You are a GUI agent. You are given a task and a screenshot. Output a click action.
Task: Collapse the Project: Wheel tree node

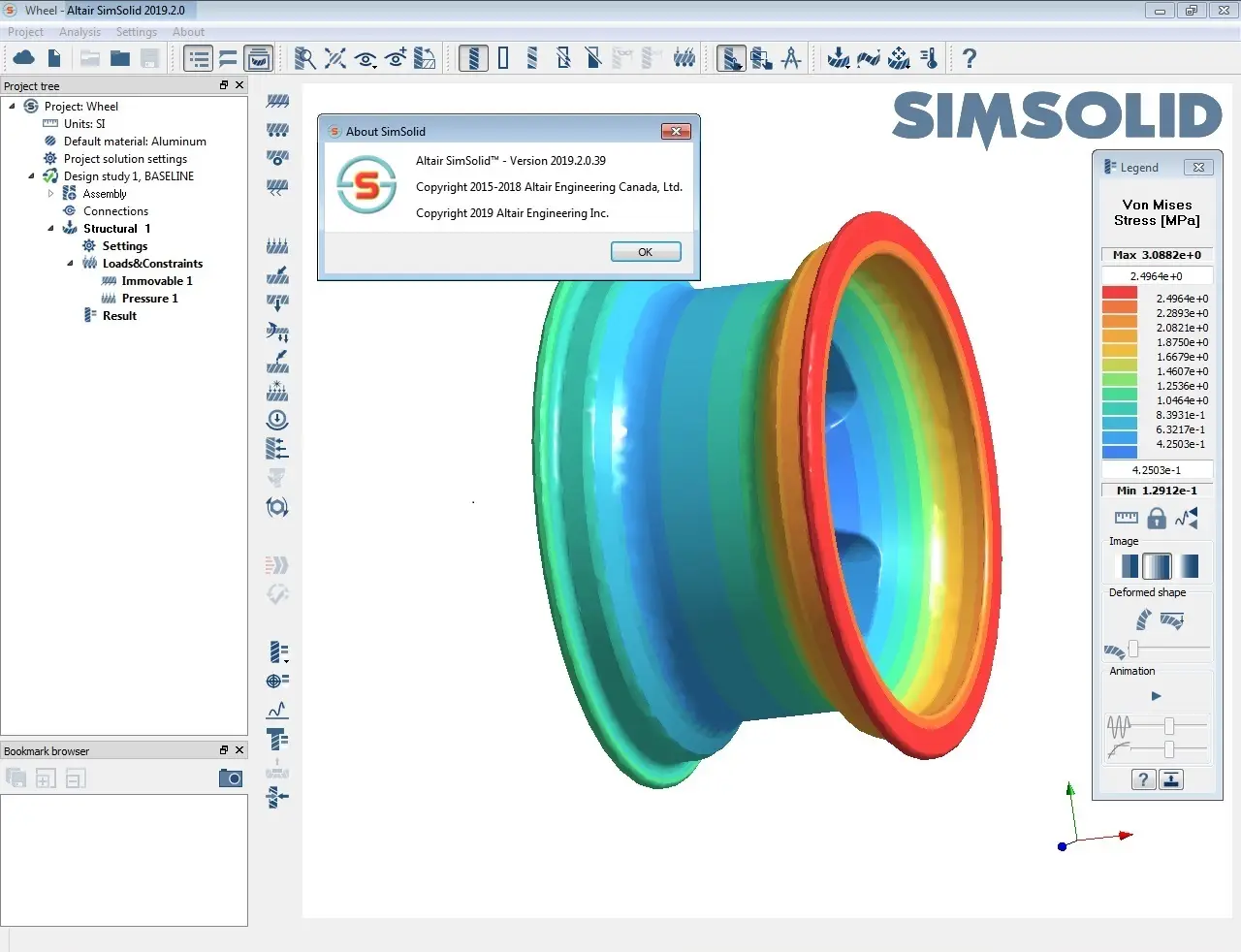12,107
